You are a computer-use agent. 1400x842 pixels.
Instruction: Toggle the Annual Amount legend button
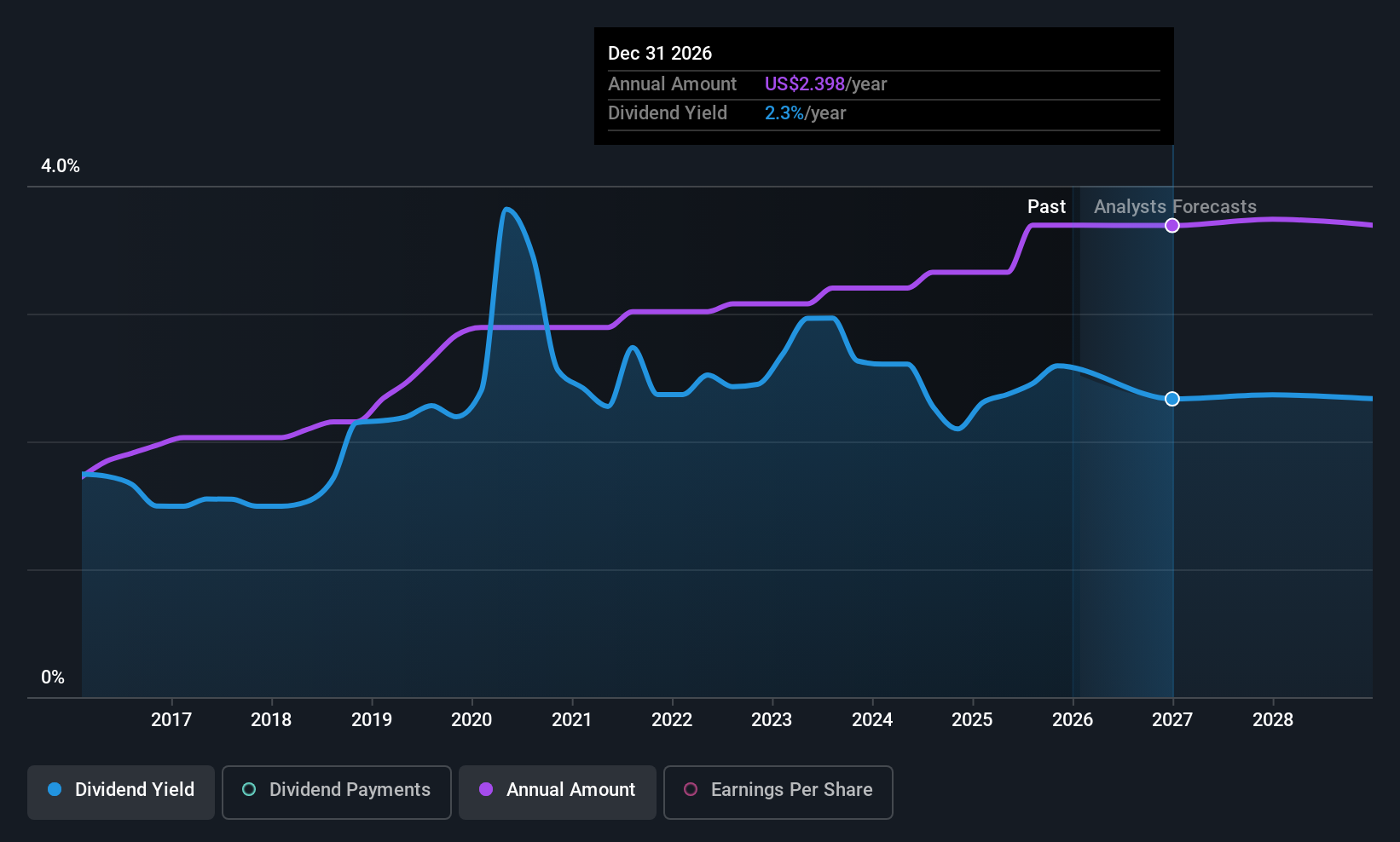(558, 792)
